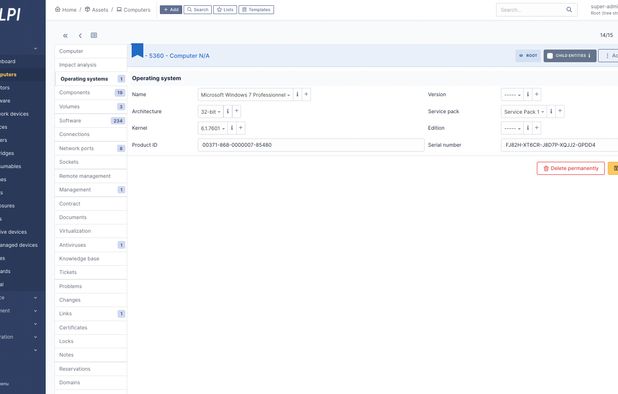Open the Changes tab
Viewport: 618px width, 394px height.
pos(91,300)
